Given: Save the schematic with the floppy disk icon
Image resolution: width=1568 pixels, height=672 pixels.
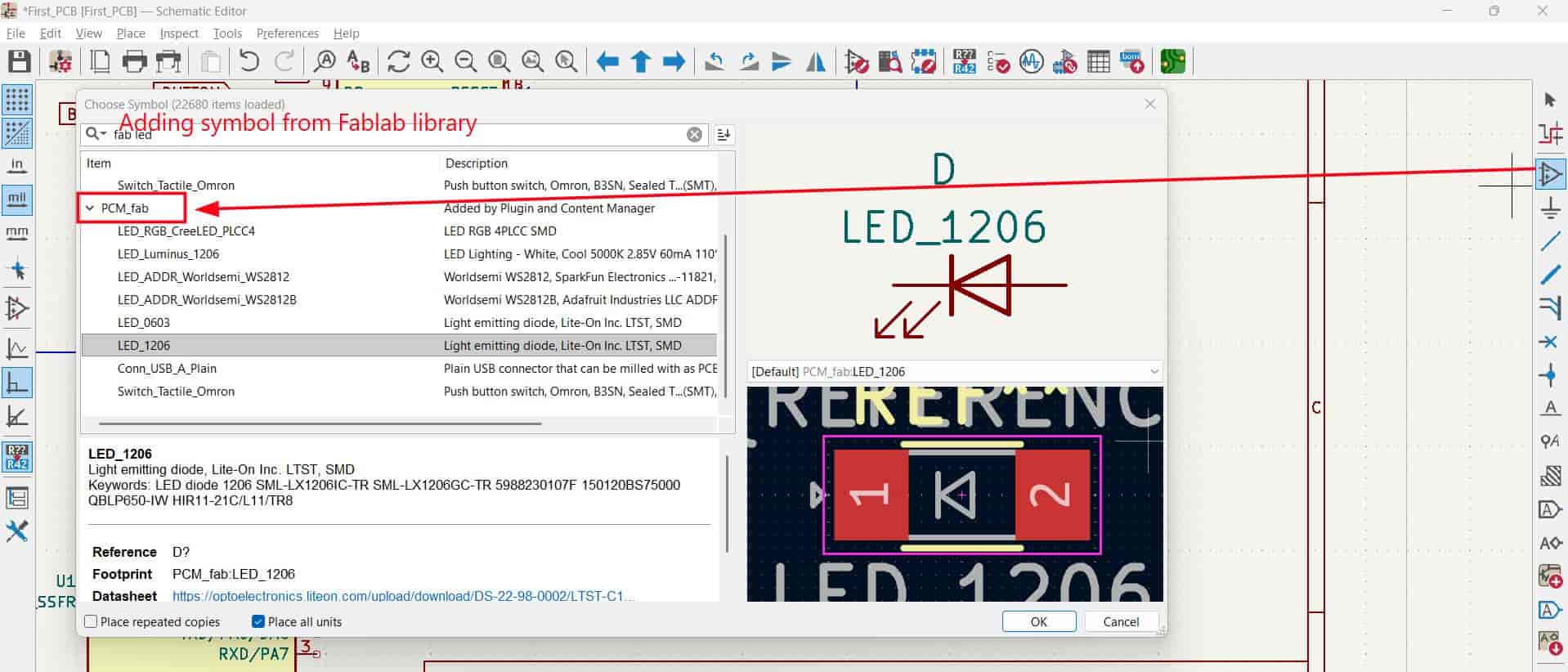Looking at the screenshot, I should pos(19,61).
